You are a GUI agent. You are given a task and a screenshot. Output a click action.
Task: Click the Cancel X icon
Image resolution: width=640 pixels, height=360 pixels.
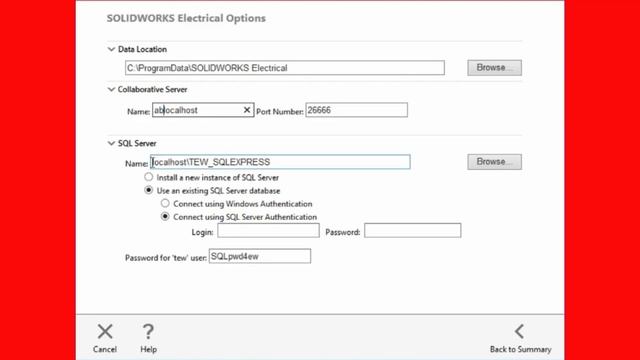point(105,331)
